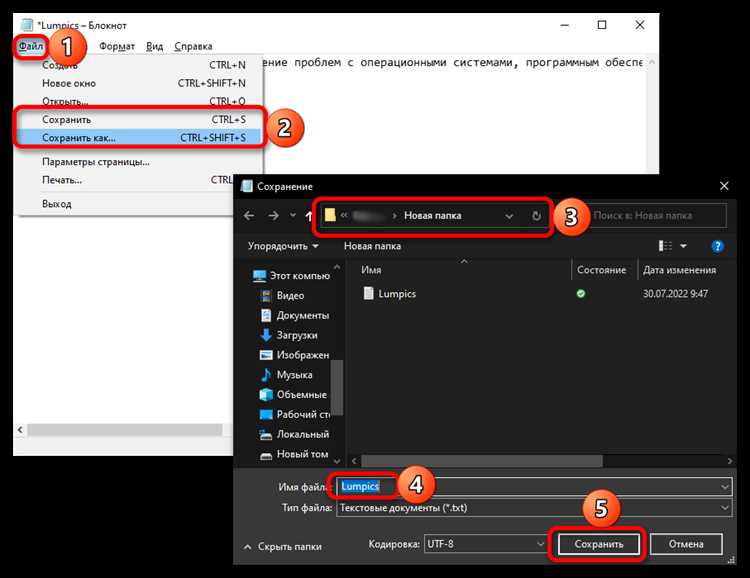This screenshot has height=578, width=750.
Task: Click Новая папка in the address path
Action: tap(432, 216)
